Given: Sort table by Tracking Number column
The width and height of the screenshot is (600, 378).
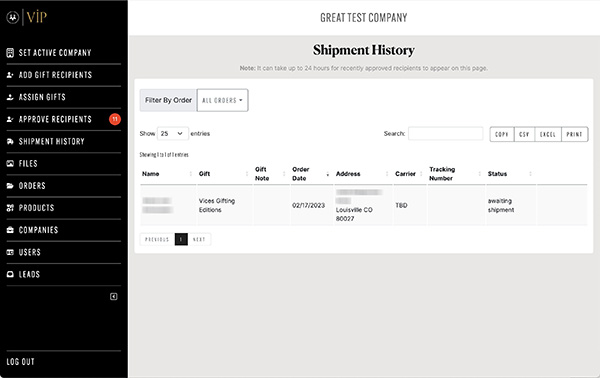Looking at the screenshot, I should click(456, 174).
